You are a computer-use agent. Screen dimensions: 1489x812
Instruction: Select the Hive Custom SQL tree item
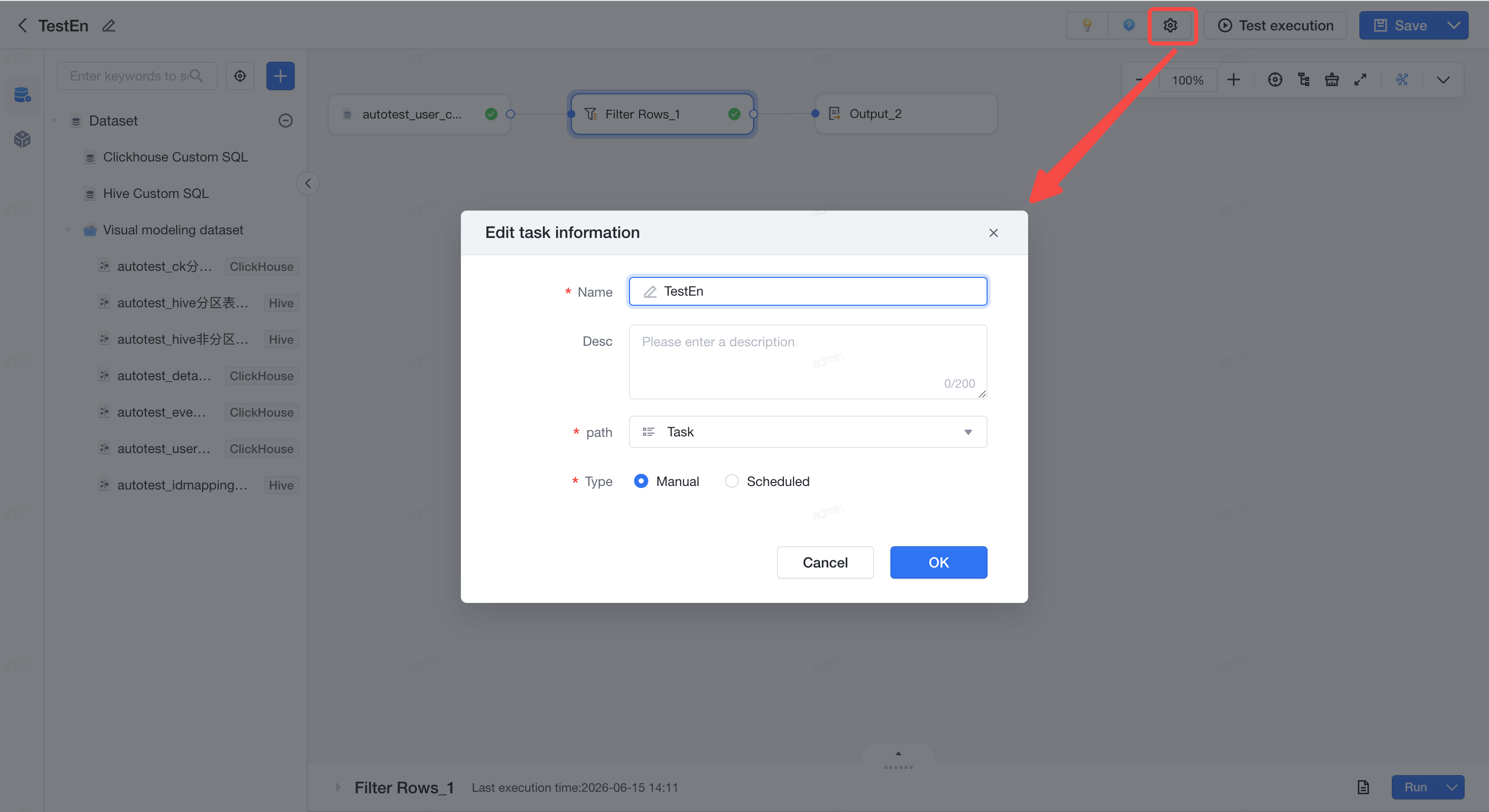click(155, 193)
